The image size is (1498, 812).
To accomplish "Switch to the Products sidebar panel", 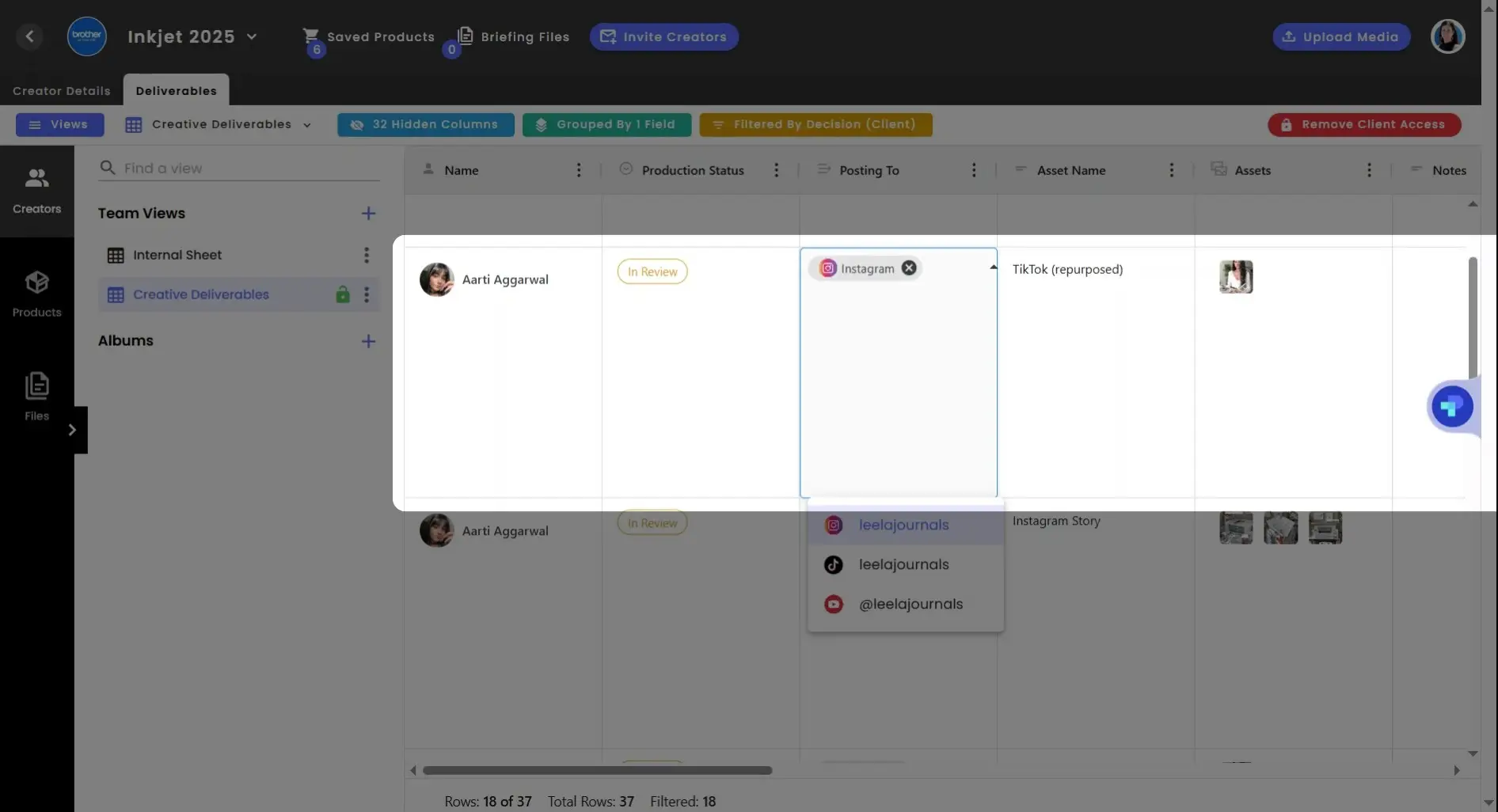I will [36, 294].
